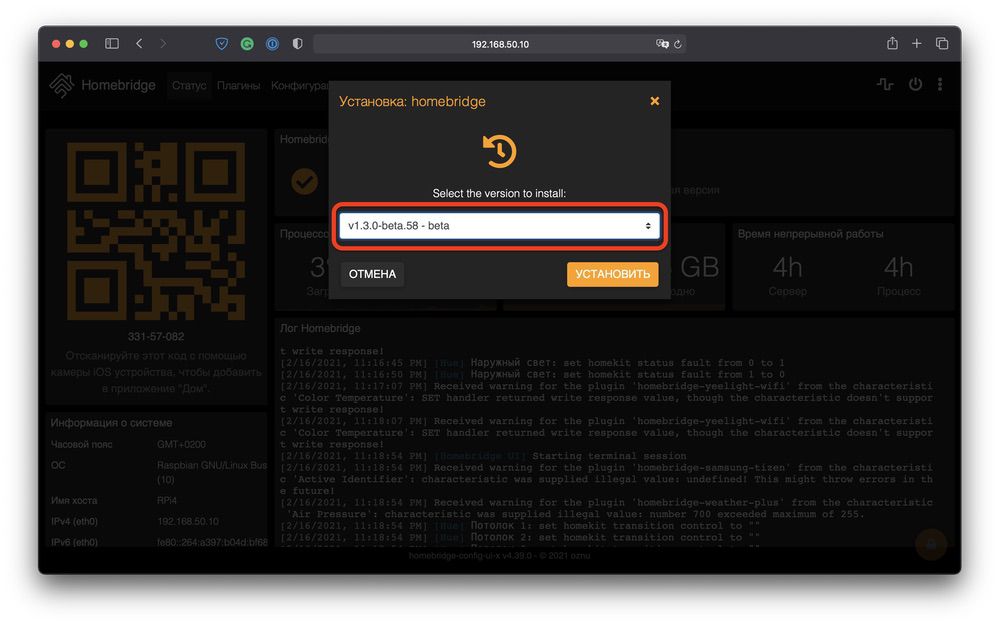This screenshot has height=625, width=1000.
Task: Reload the page with refresh icon
Action: click(x=678, y=44)
